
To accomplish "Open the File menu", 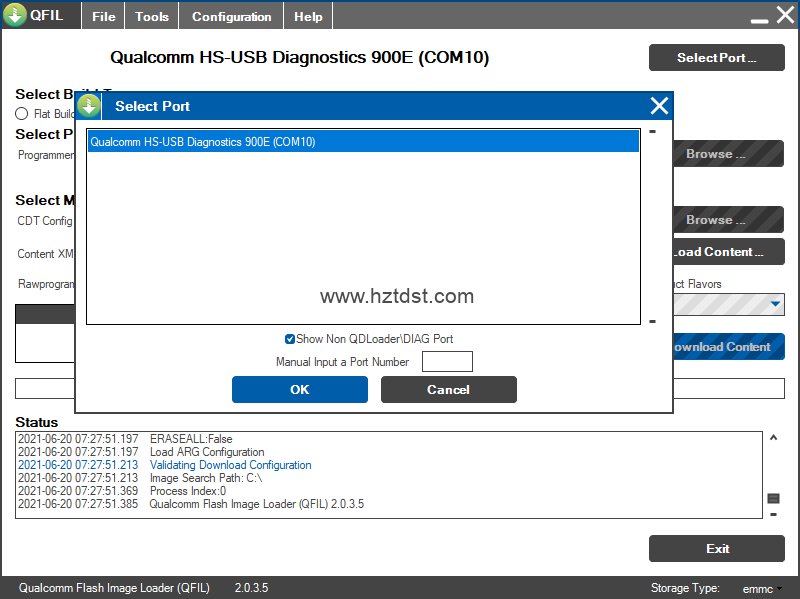I will point(104,16).
